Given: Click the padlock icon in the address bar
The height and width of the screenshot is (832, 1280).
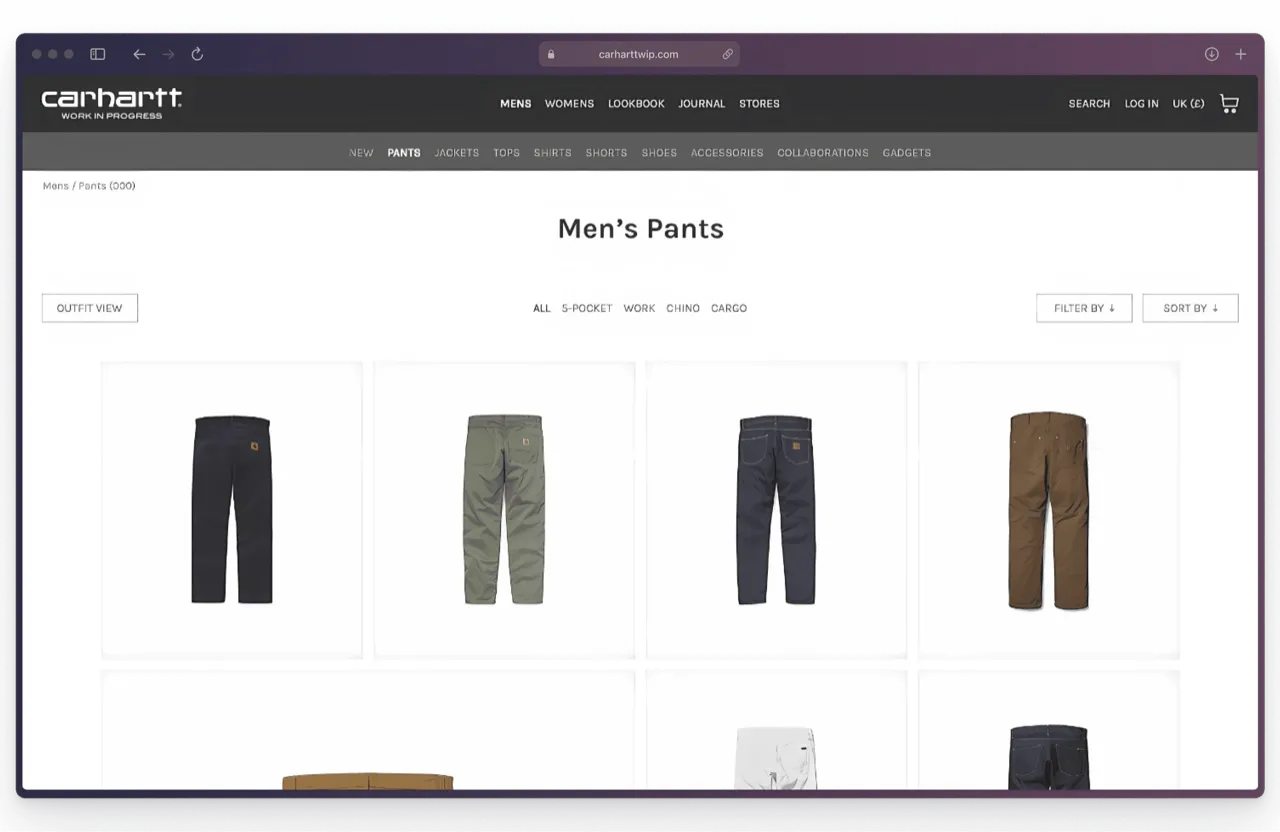Looking at the screenshot, I should pyautogui.click(x=551, y=54).
